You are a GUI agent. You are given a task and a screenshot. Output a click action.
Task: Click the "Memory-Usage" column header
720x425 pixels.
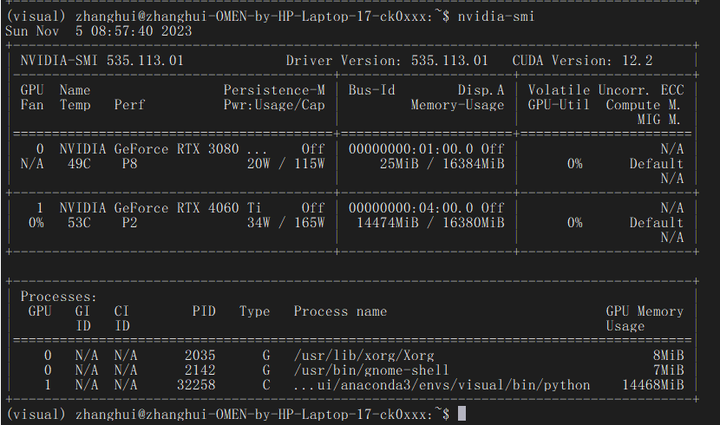point(457,105)
